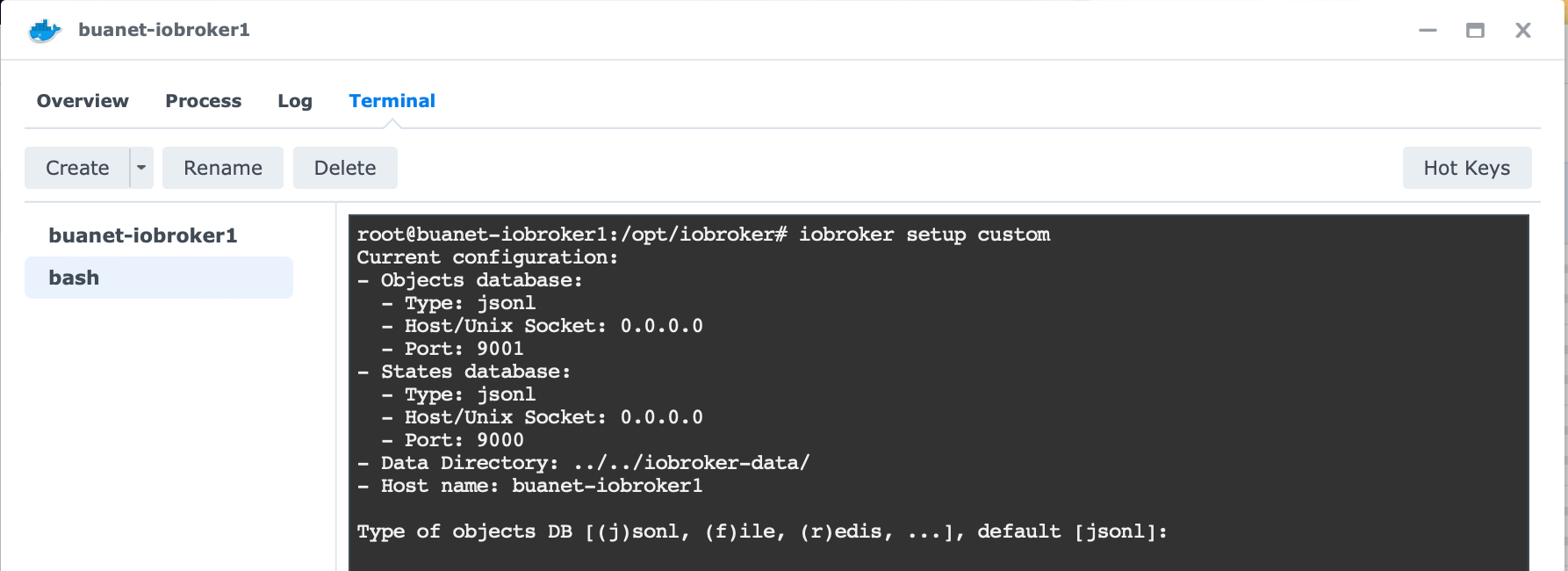1568x571 pixels.
Task: Click the Create button
Action: [77, 168]
